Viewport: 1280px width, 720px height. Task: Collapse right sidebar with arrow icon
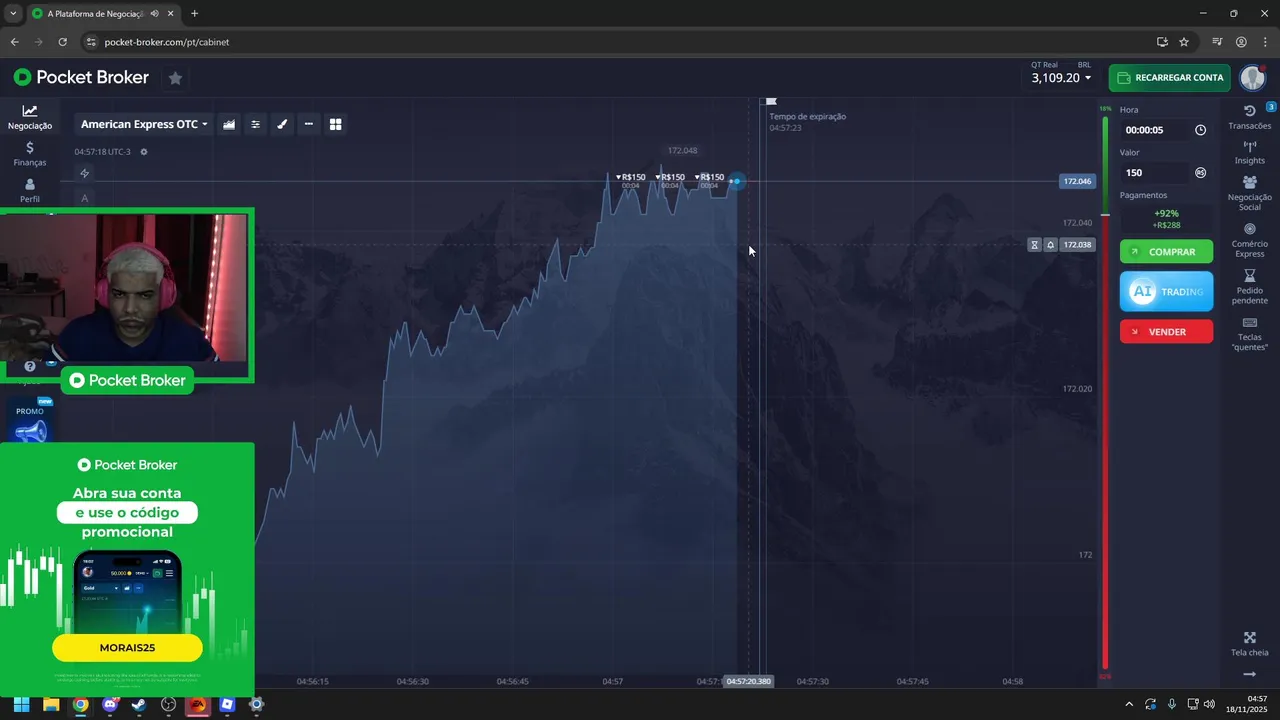coord(1250,675)
